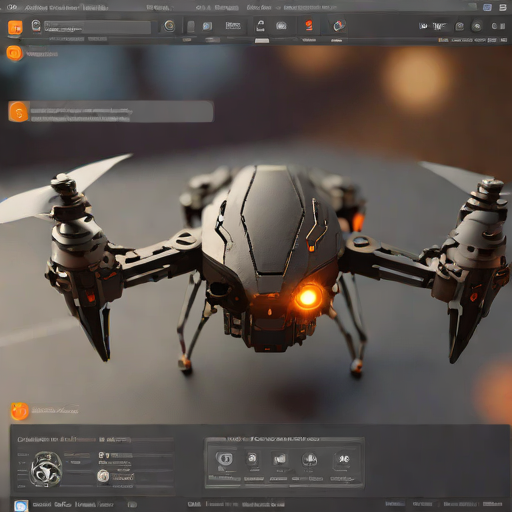Click the padlock-shaped toolbar icon
Viewport: 512px width, 512px height.
point(260,25)
